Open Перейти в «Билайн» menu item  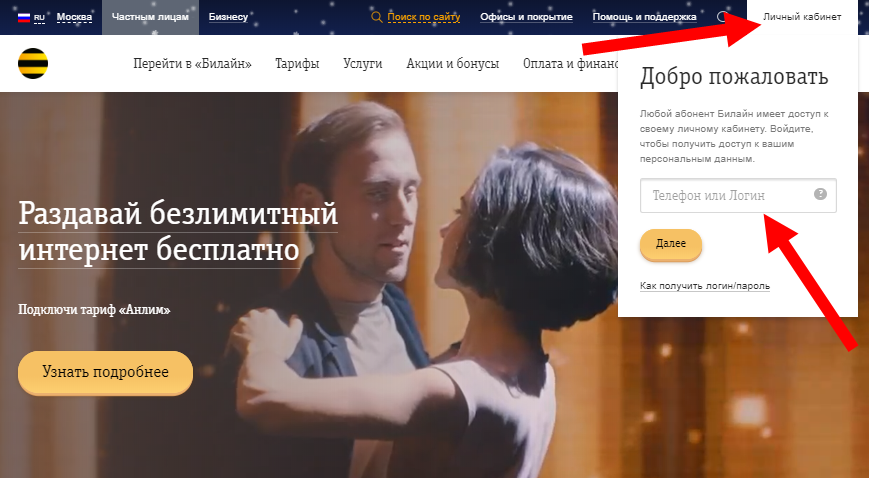pyautogui.click(x=192, y=64)
